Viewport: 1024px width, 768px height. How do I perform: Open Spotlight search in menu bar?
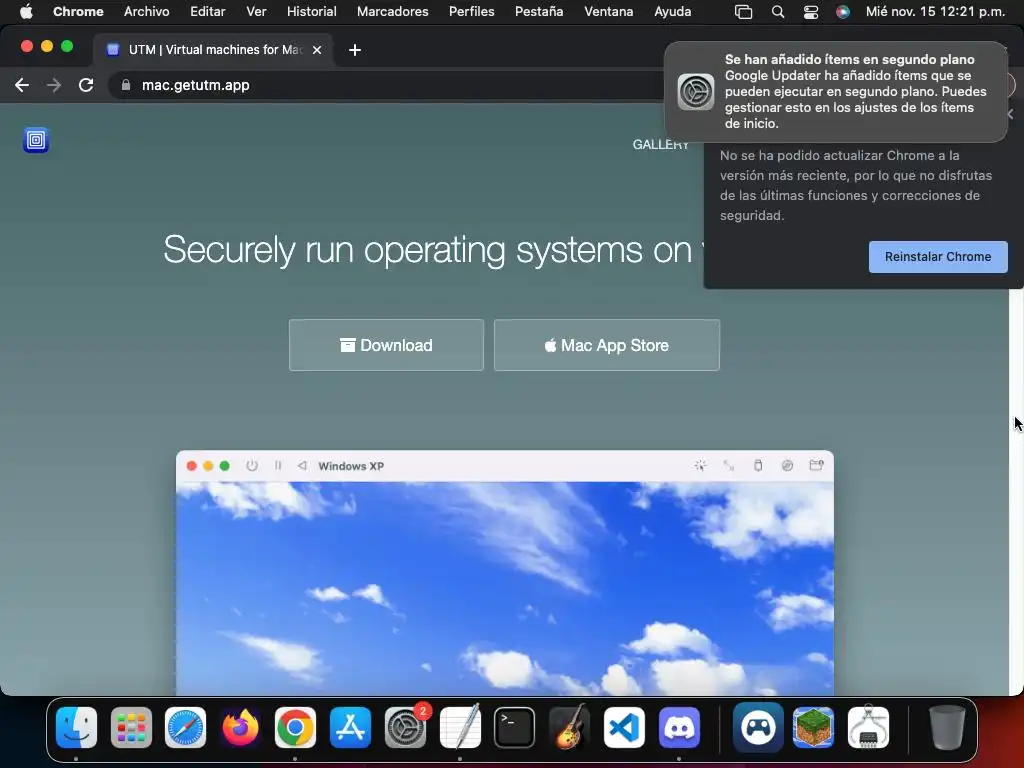tap(777, 11)
